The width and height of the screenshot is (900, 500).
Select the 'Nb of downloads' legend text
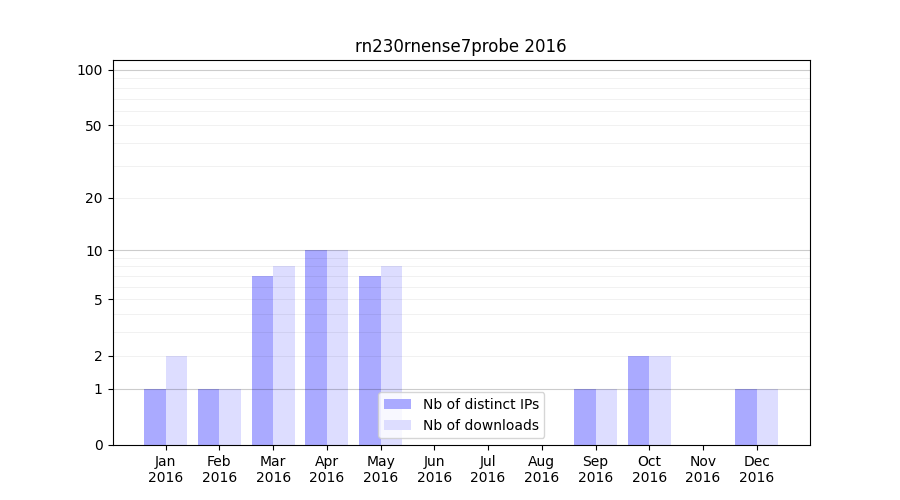480,425
